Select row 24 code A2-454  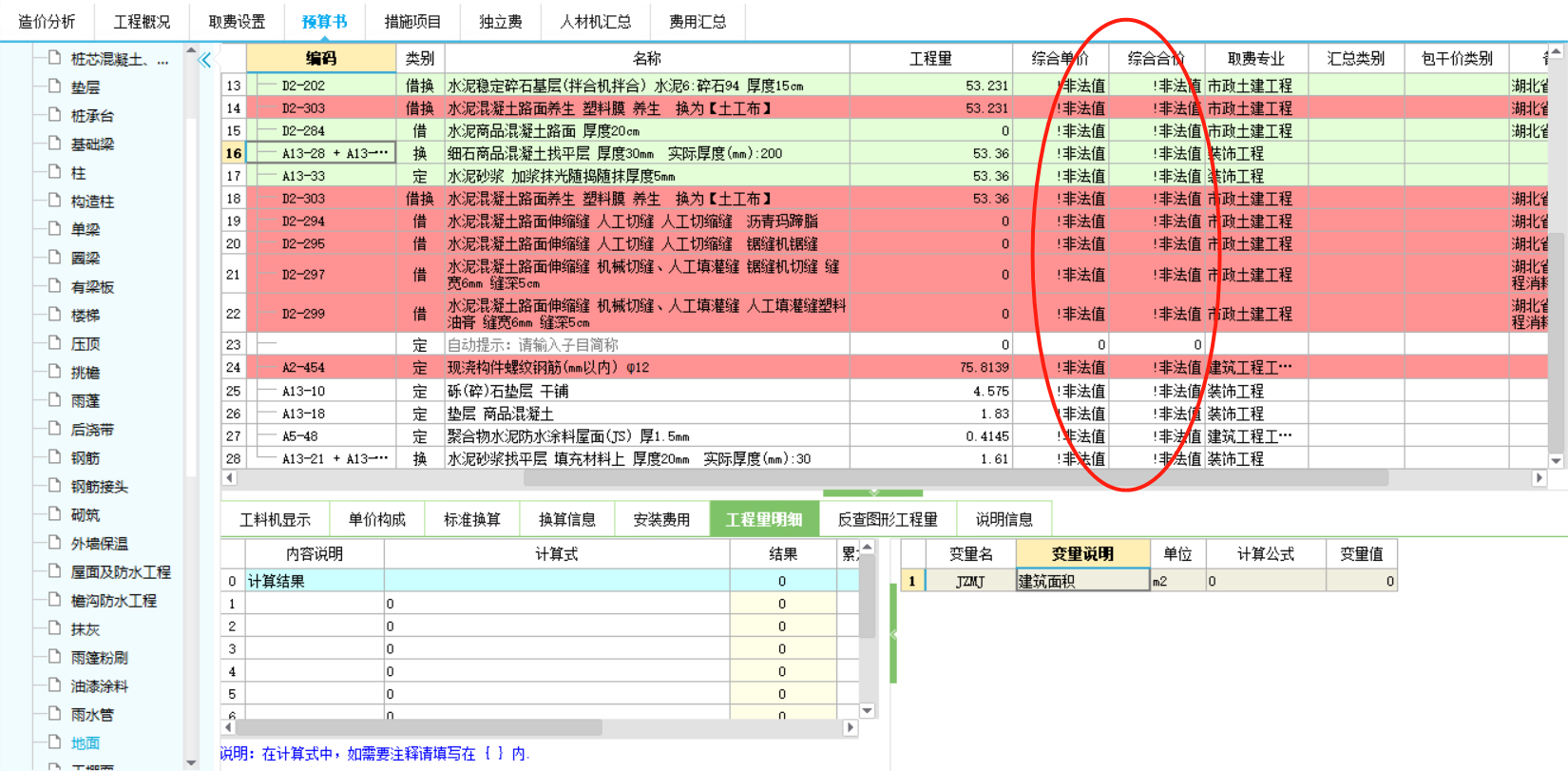(x=321, y=368)
